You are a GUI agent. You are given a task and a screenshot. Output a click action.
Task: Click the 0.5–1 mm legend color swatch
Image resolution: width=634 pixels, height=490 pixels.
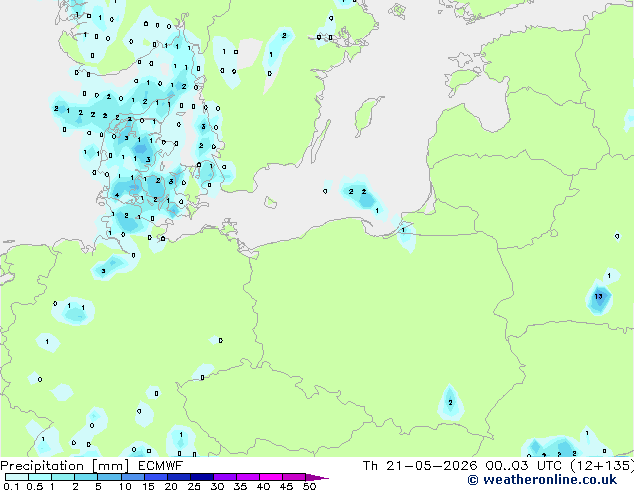click(40, 477)
